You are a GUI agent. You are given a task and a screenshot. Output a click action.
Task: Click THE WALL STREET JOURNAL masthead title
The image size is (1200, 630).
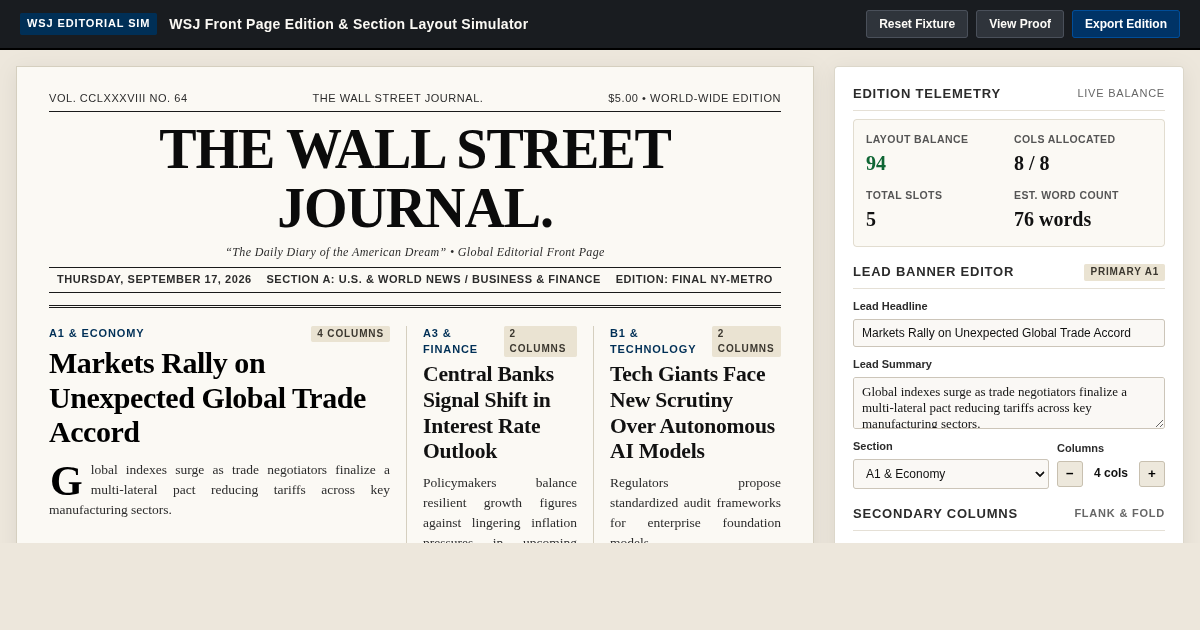415,178
